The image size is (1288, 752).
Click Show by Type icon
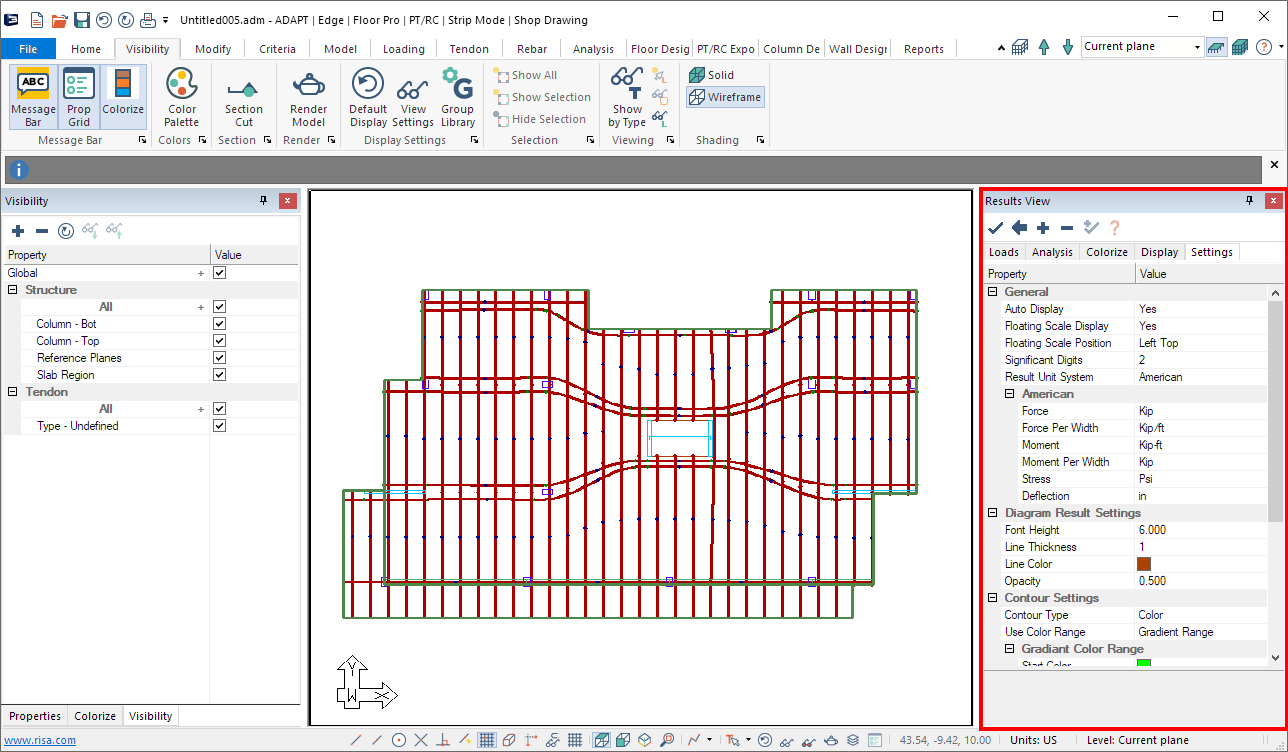(x=627, y=97)
